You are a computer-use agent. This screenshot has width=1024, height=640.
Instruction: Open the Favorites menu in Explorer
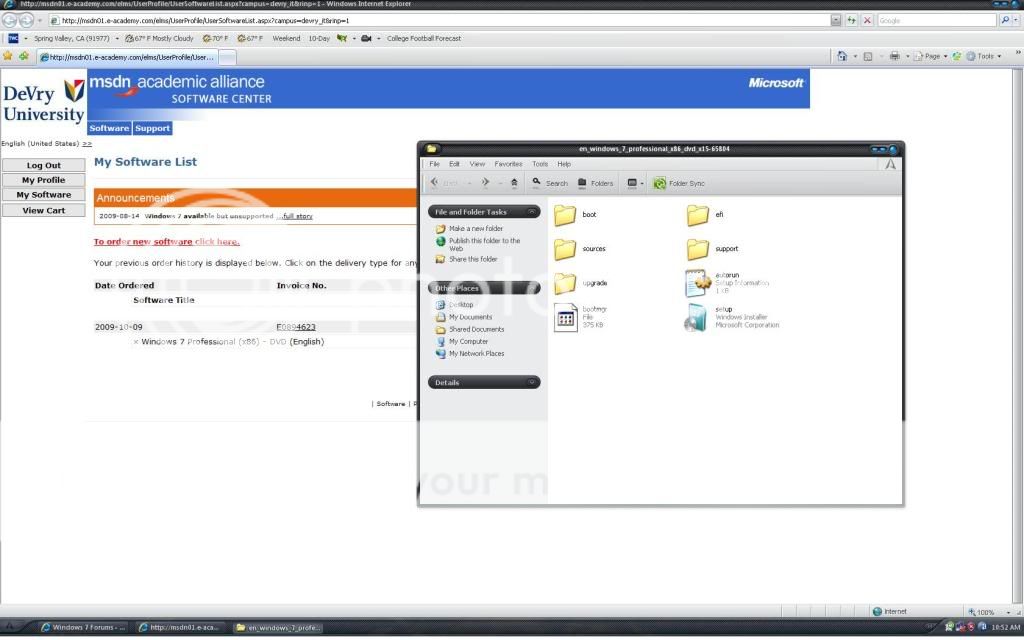(x=508, y=164)
